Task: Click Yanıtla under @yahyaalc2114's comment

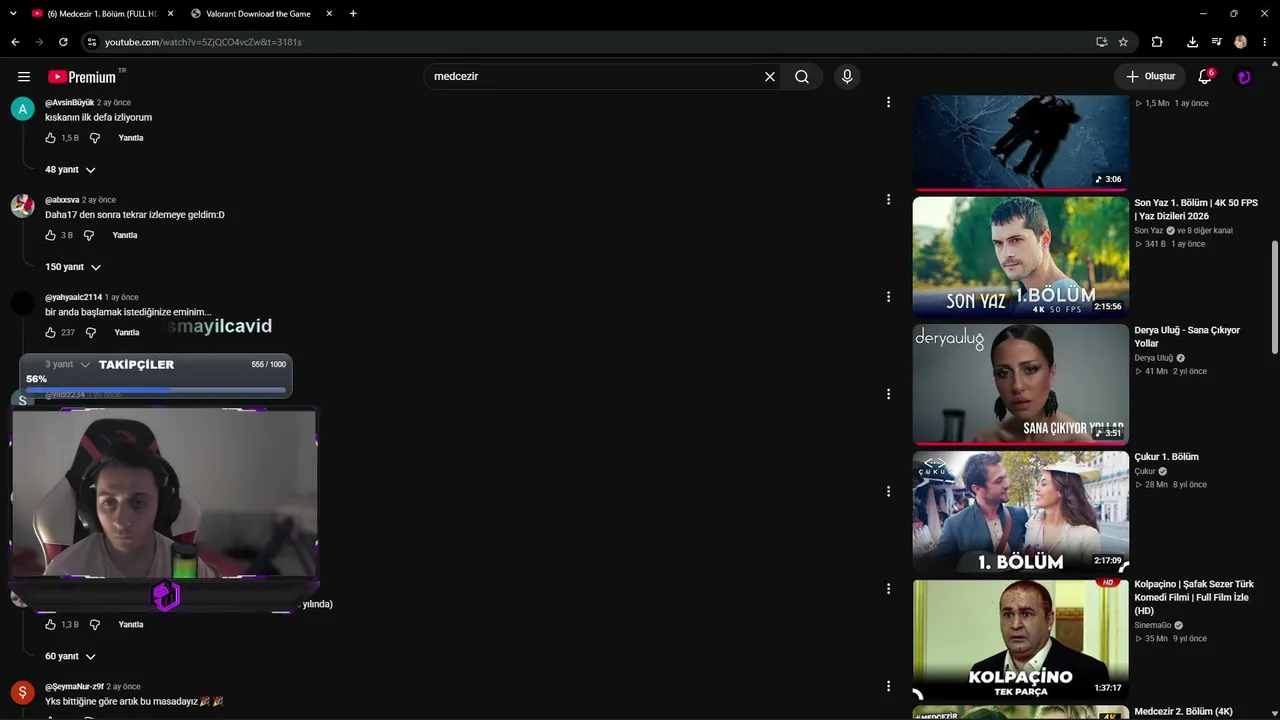Action: click(127, 332)
